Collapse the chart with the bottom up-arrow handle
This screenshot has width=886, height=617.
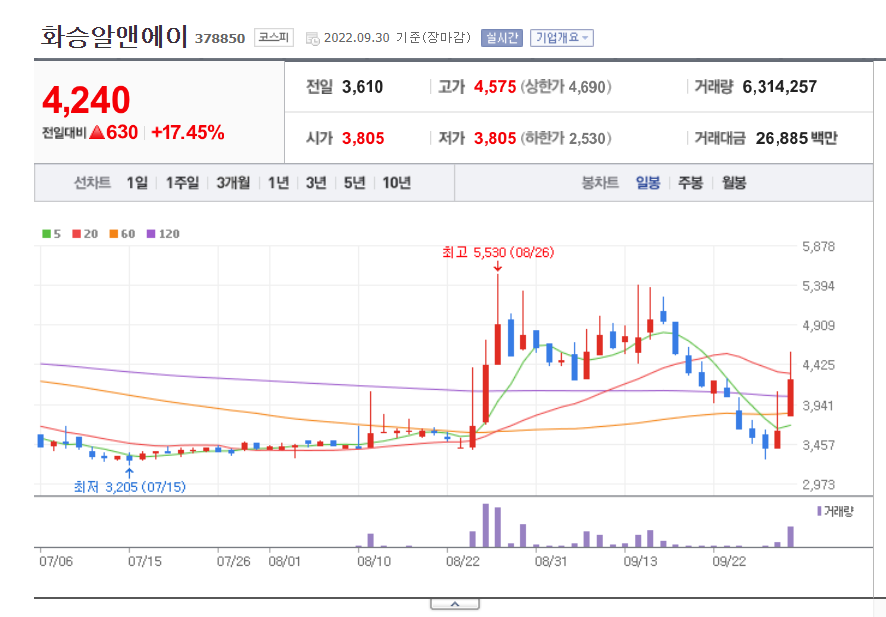tap(455, 604)
